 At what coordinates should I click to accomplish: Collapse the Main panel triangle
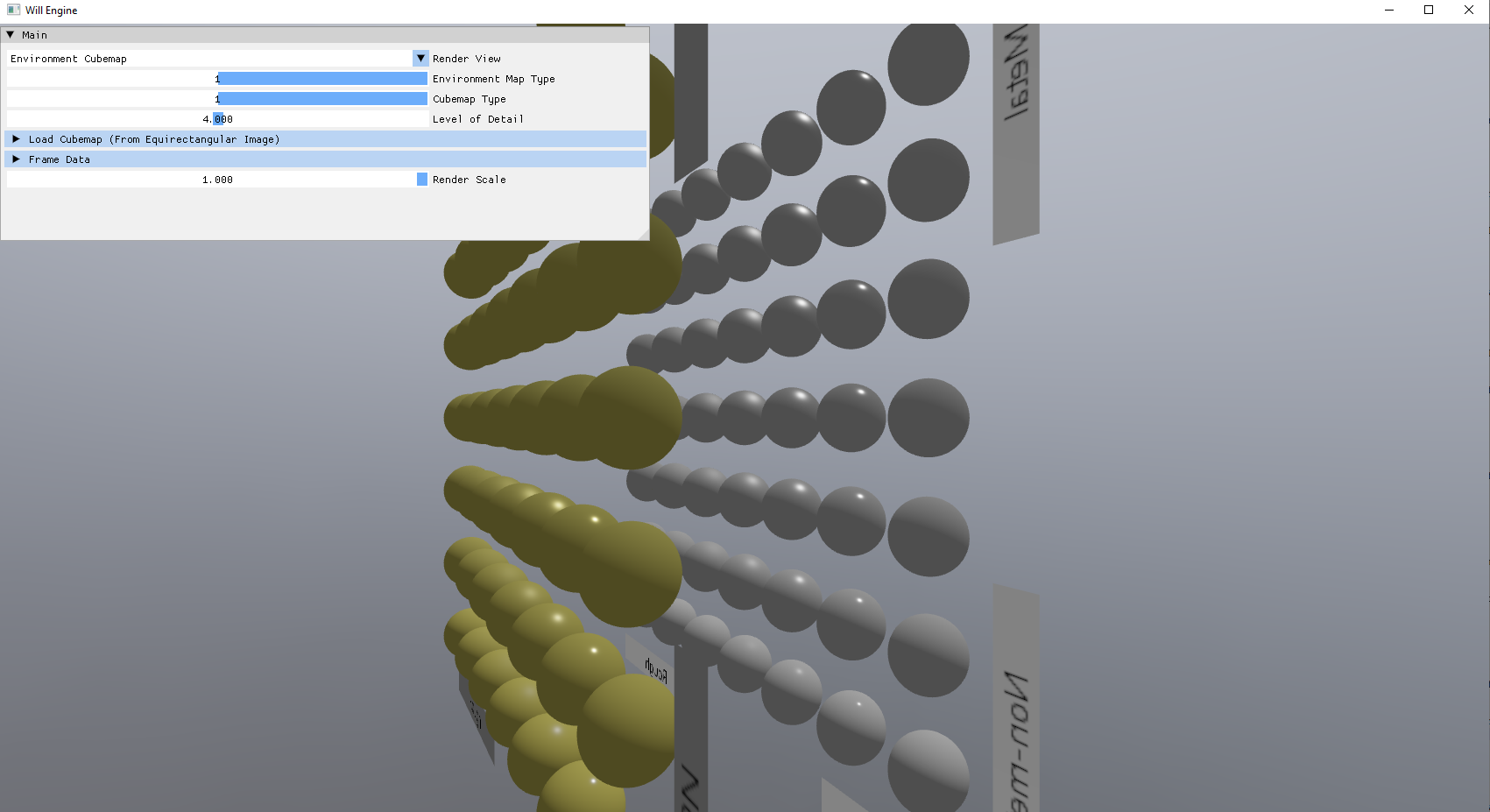pyautogui.click(x=11, y=35)
